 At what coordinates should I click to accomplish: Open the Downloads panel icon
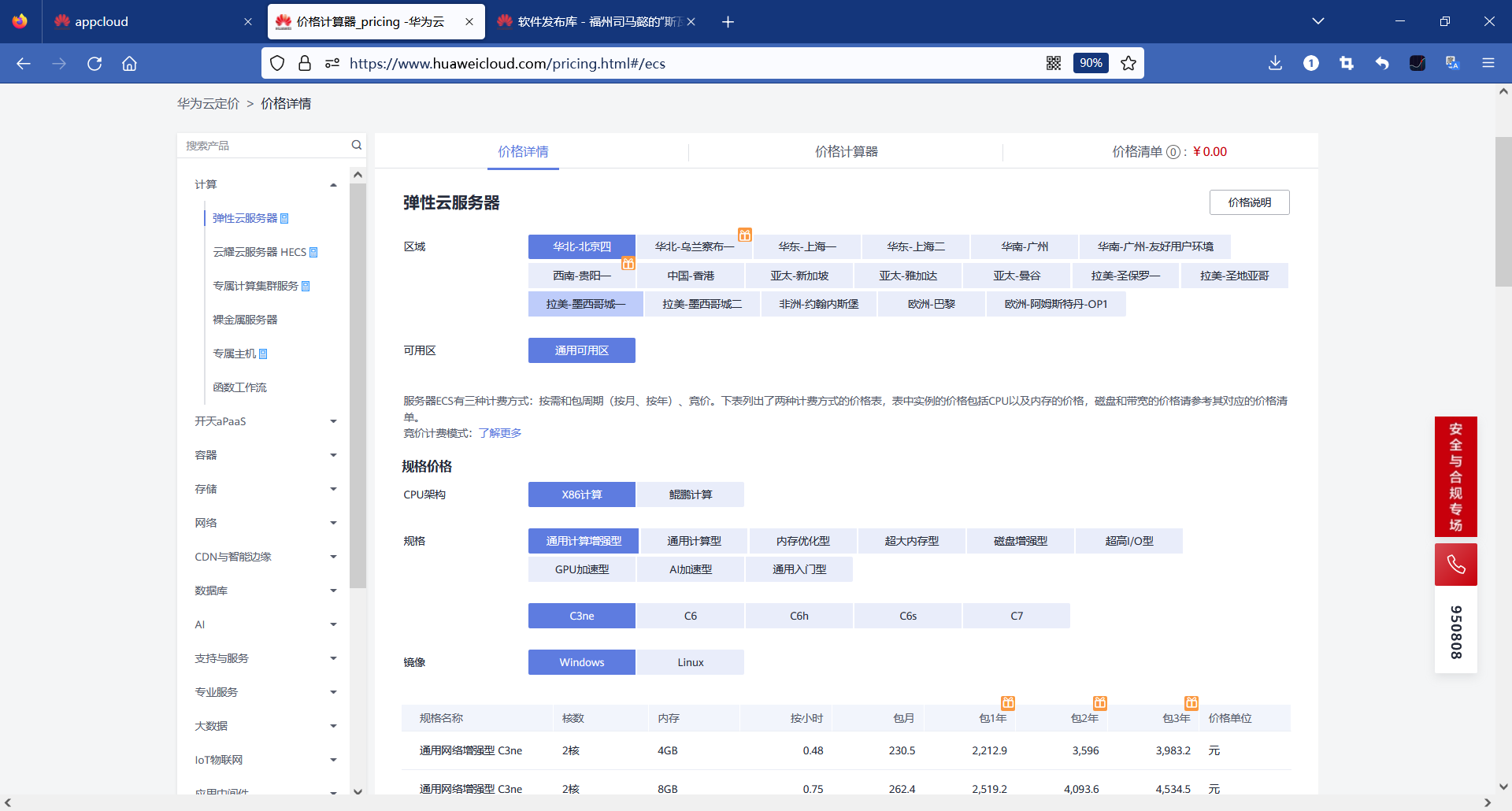[x=1276, y=63]
